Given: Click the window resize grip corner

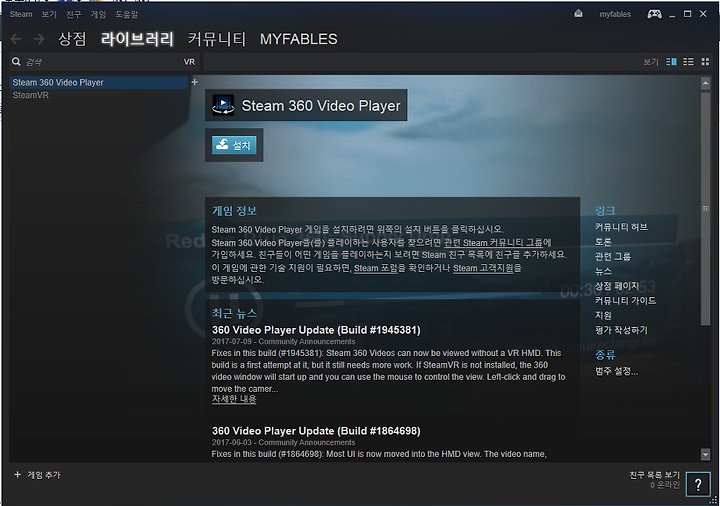Looking at the screenshot, I should pos(713,500).
